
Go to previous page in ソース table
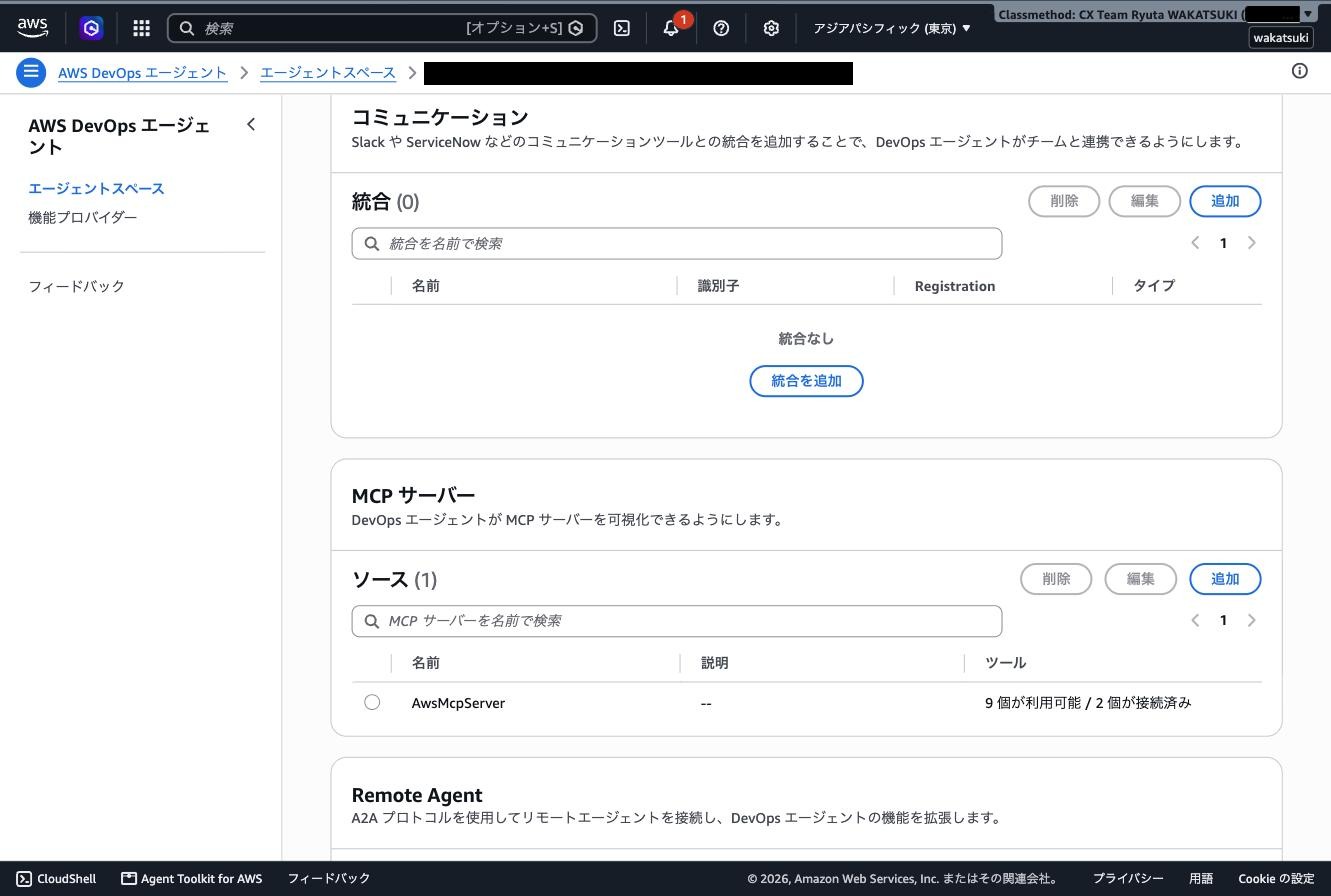tap(1195, 620)
